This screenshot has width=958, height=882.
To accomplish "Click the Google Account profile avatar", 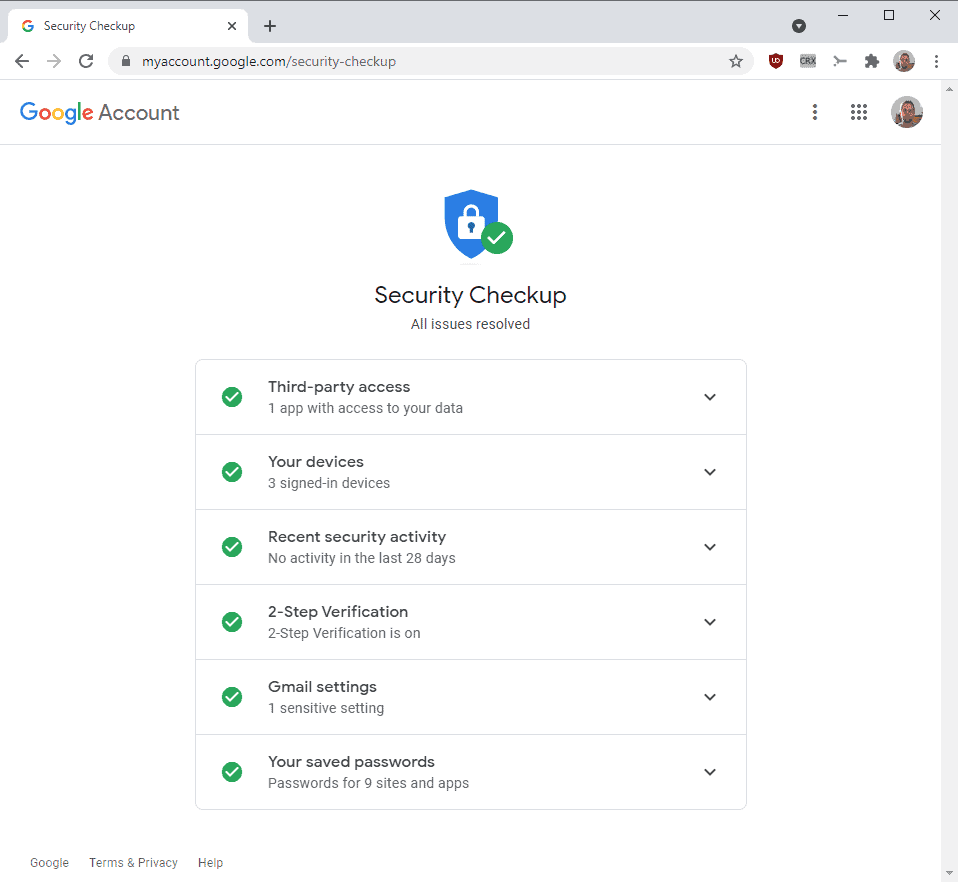I will tap(906, 112).
